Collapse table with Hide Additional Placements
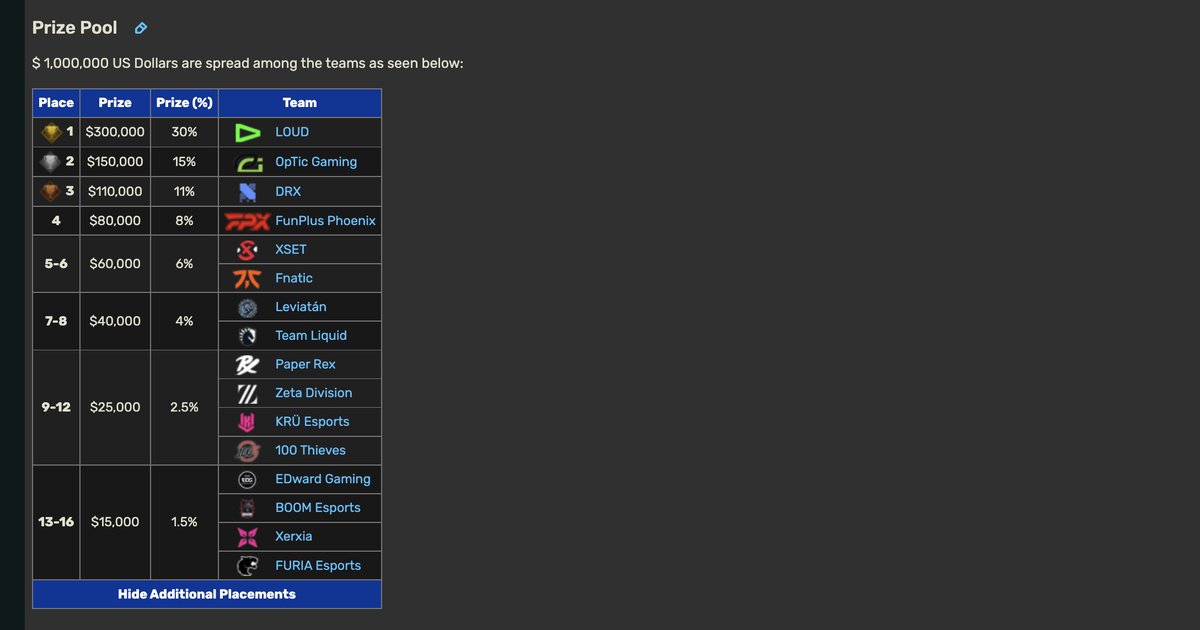This screenshot has width=1200, height=630. pos(207,594)
